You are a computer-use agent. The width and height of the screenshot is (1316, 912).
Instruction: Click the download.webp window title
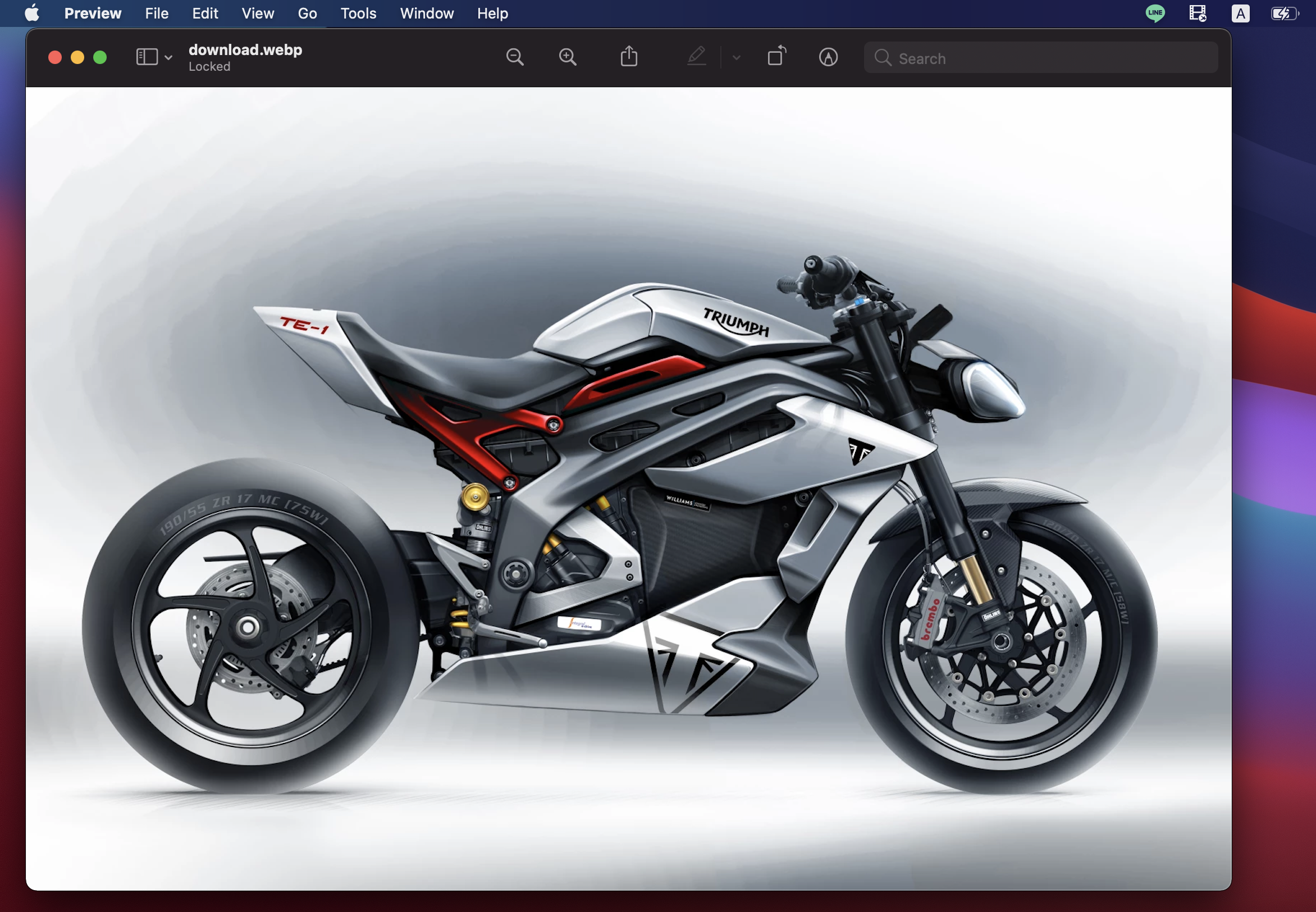pyautogui.click(x=245, y=51)
